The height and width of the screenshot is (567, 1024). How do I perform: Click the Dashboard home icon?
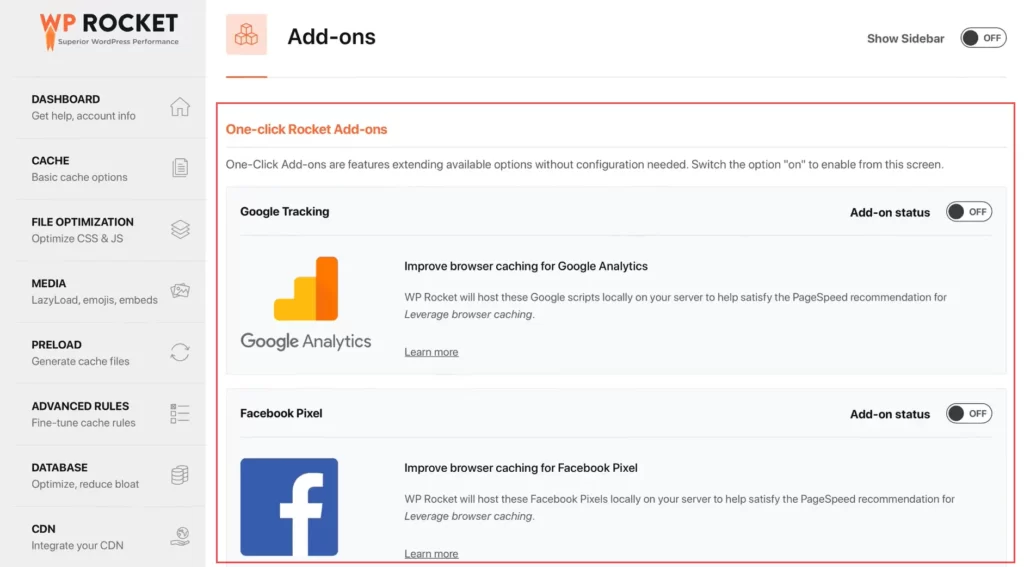(x=180, y=107)
